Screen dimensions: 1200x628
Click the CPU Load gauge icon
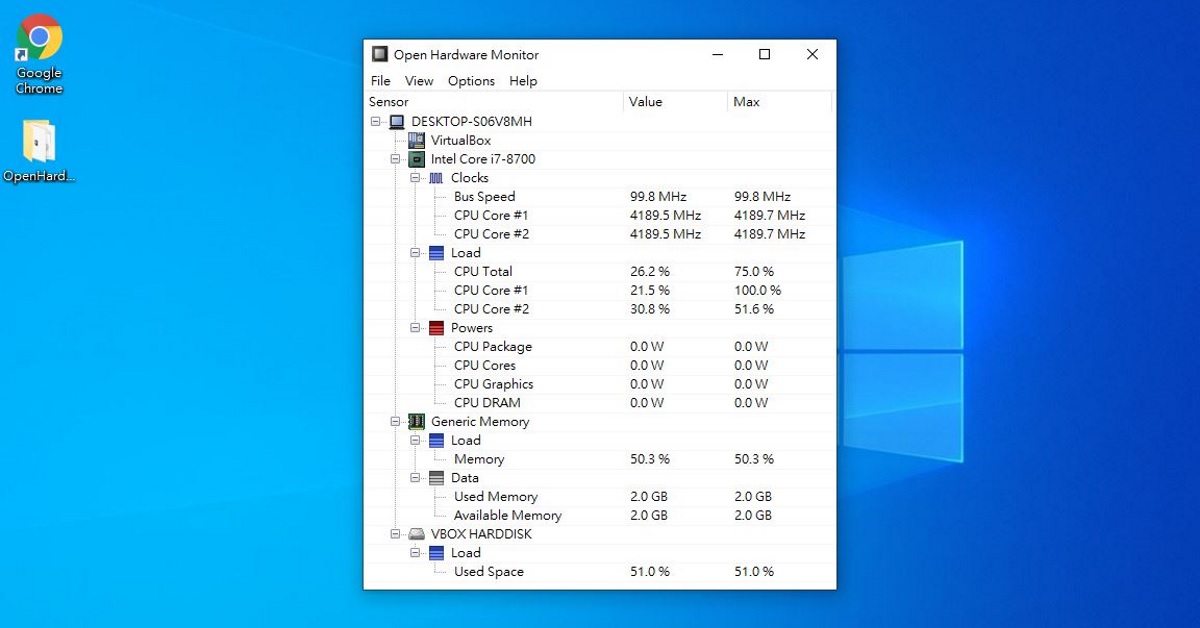tap(437, 252)
